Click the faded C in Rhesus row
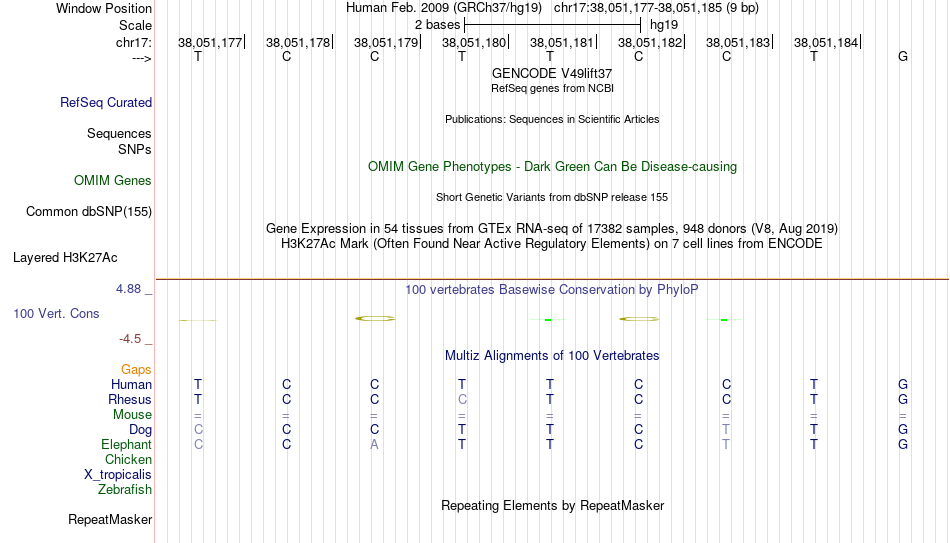 click(462, 400)
